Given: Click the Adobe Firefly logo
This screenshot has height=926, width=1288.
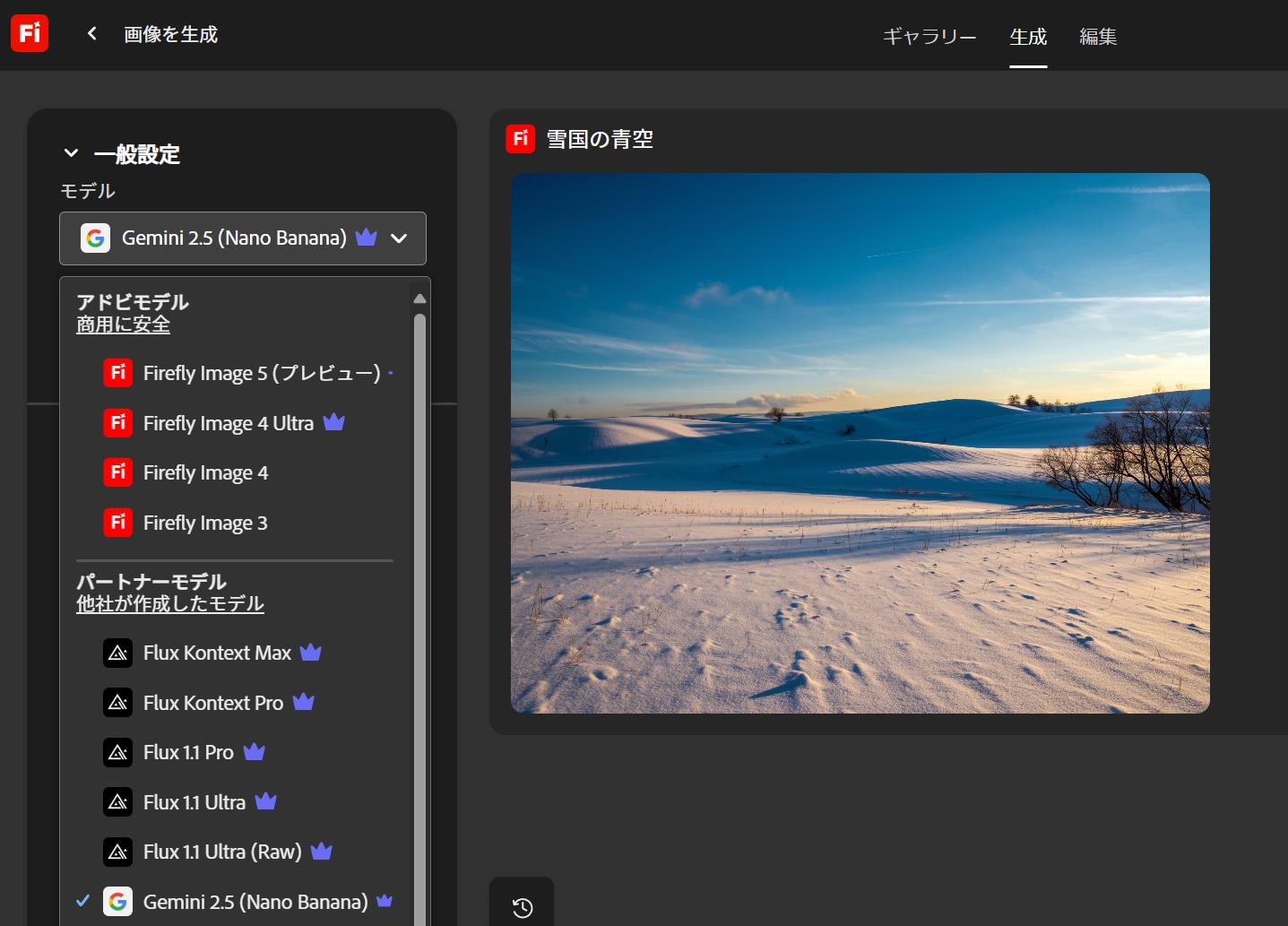Looking at the screenshot, I should click(30, 33).
